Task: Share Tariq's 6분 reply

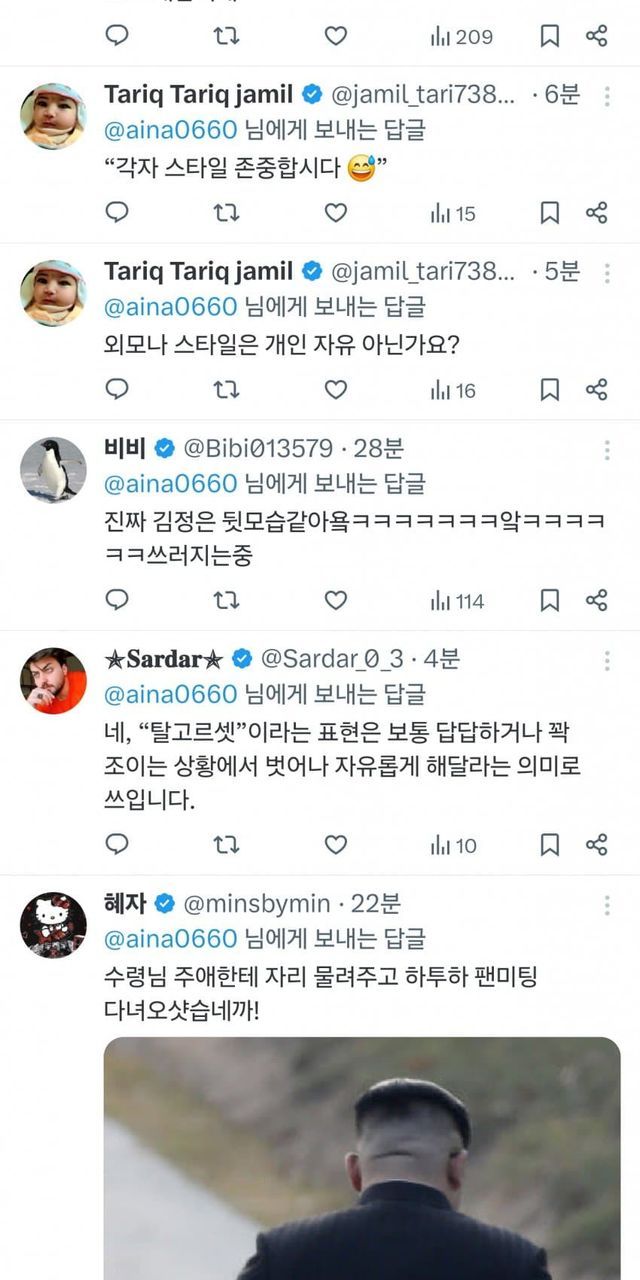Action: coord(597,213)
